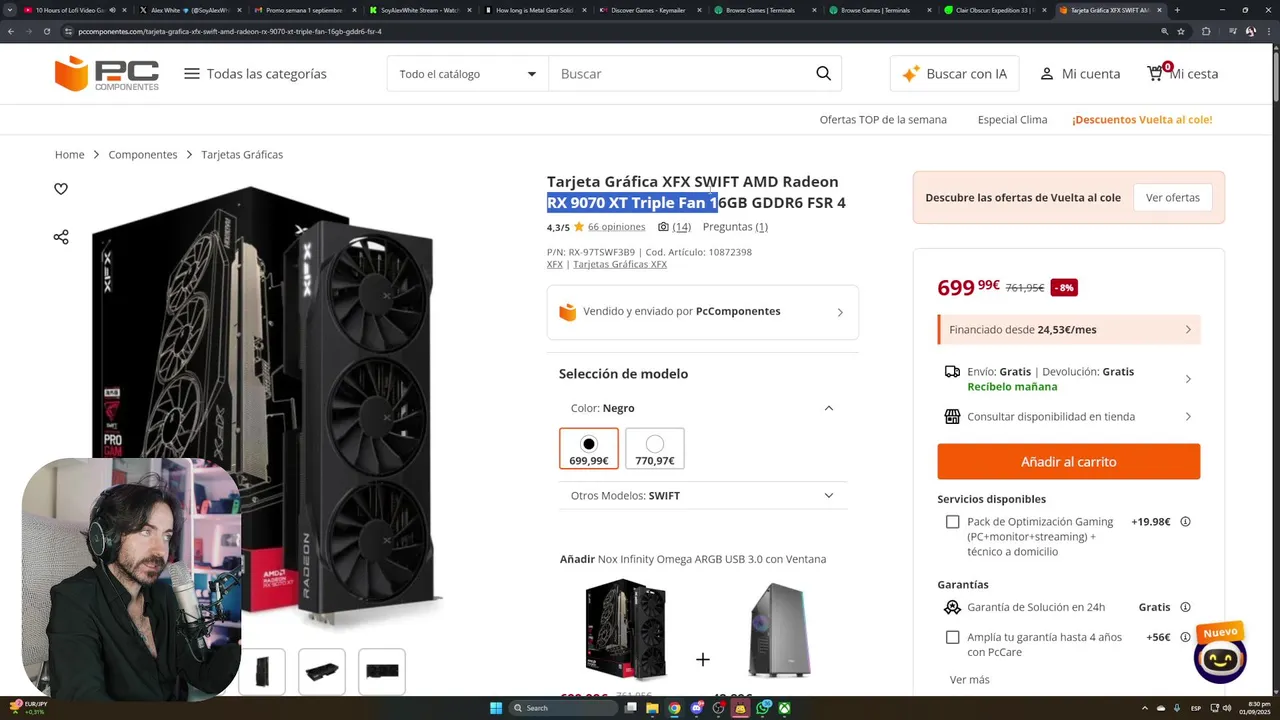The width and height of the screenshot is (1280, 720).
Task: Click the search magnifier icon
Action: (x=823, y=73)
